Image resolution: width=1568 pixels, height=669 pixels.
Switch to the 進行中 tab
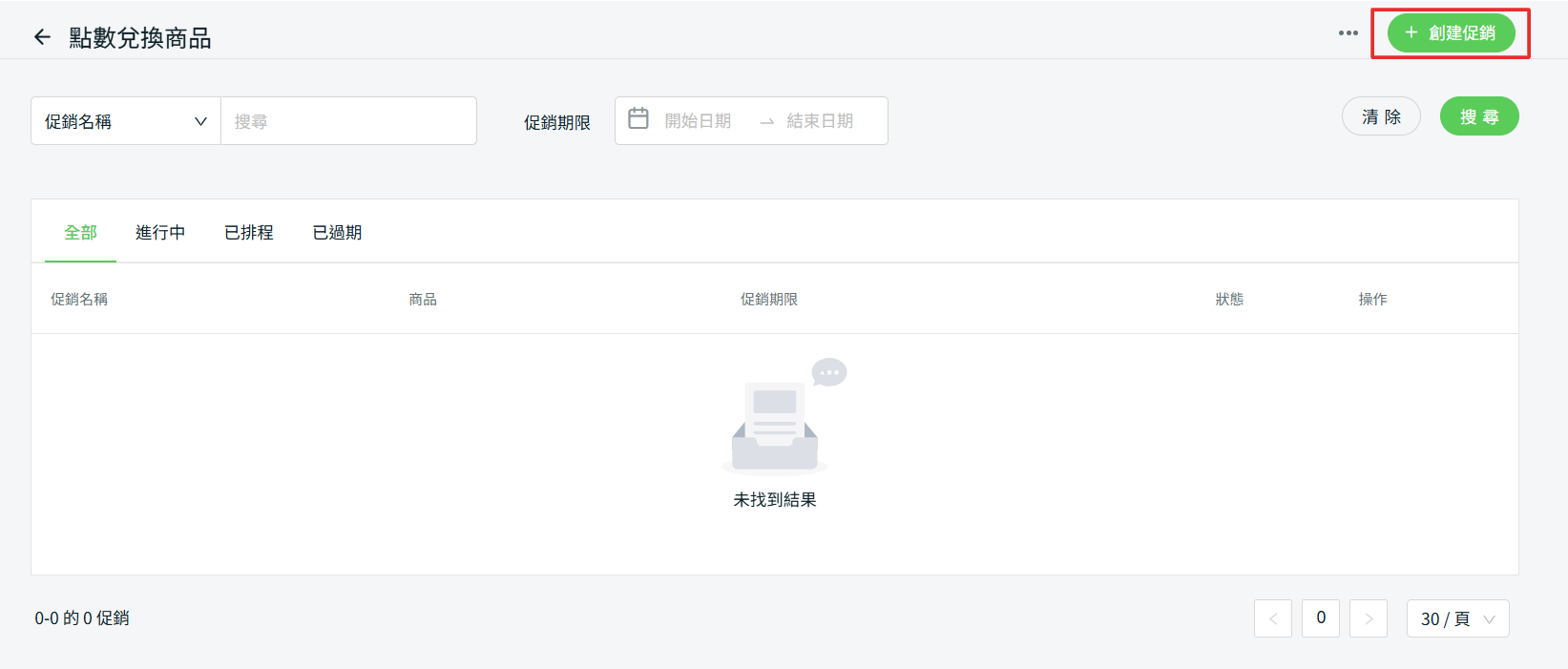pos(160,233)
